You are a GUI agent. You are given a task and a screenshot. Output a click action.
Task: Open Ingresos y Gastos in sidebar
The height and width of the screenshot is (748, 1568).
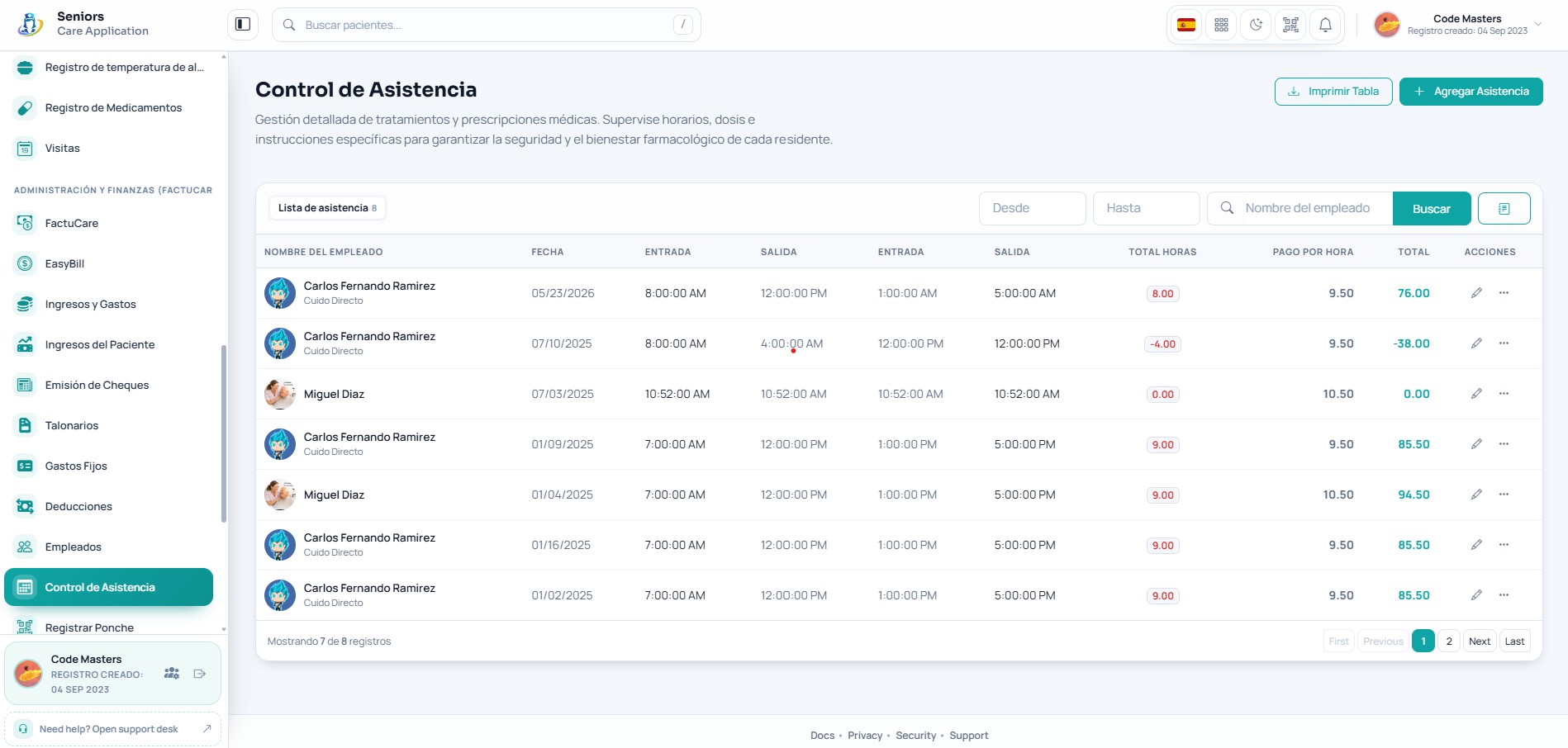tap(109, 305)
